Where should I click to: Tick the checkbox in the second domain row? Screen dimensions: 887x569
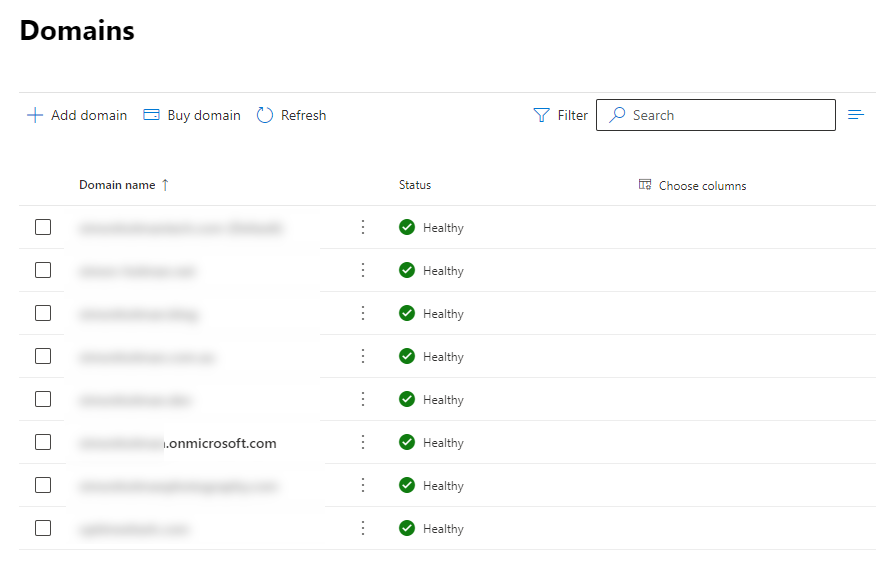(x=43, y=270)
